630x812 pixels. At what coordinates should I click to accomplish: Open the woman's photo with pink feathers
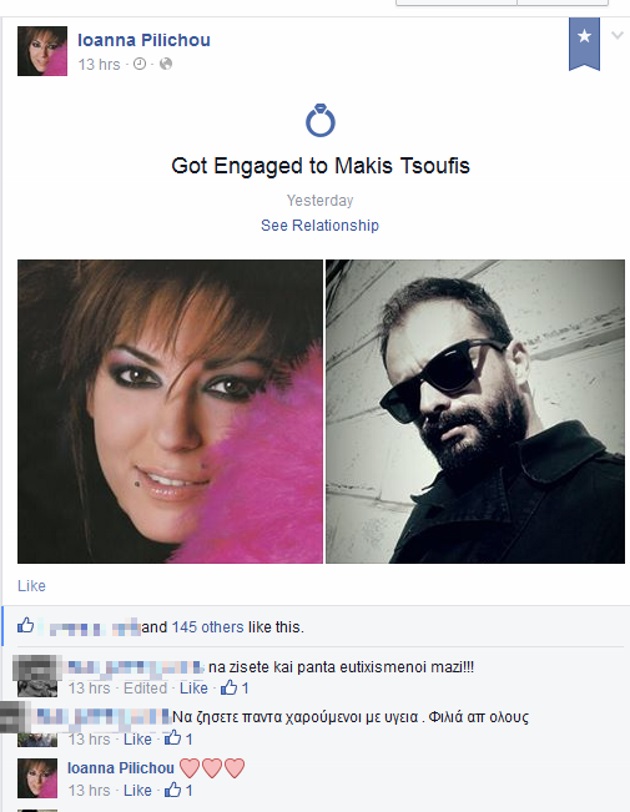170,412
